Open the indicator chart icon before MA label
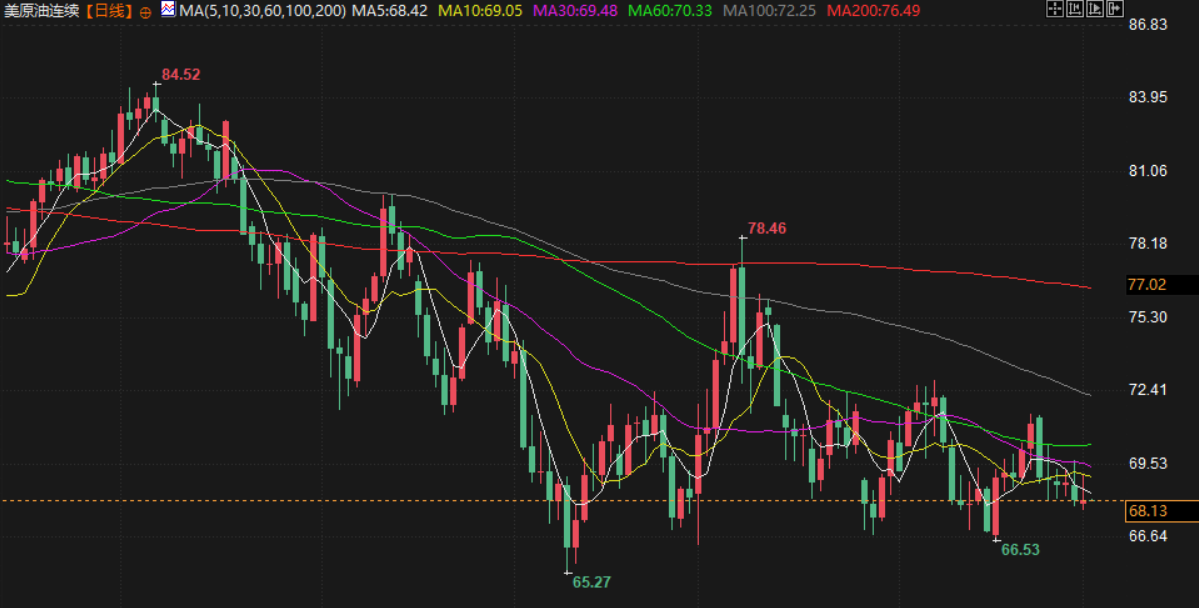This screenshot has width=1199, height=608. 168,10
